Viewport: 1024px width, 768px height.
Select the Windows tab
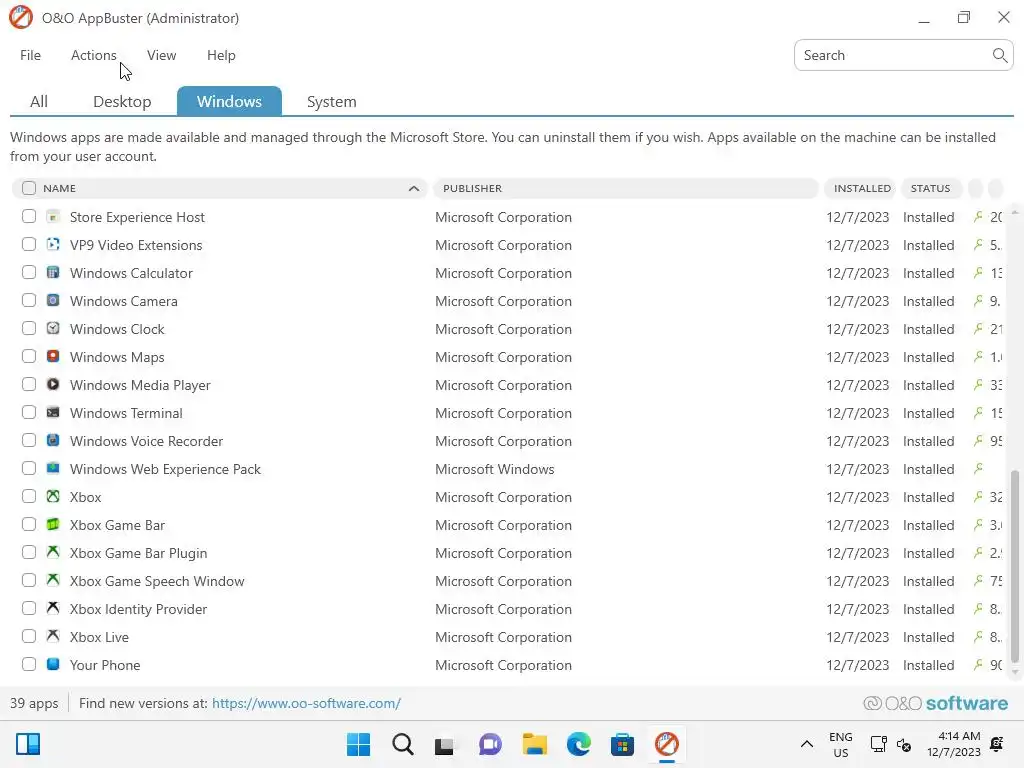click(x=229, y=101)
